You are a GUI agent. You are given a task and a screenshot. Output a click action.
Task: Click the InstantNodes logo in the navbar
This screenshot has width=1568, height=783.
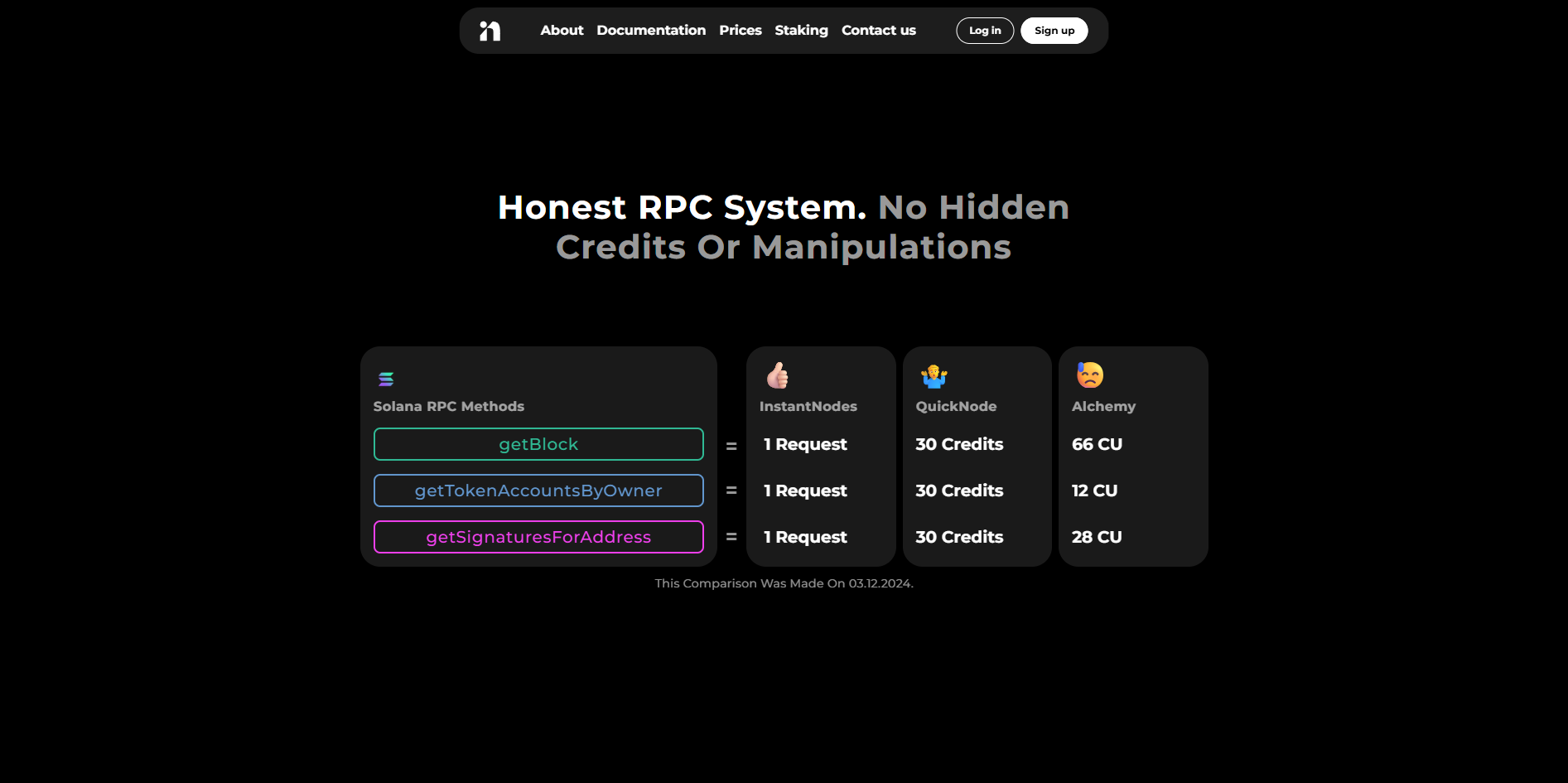pyautogui.click(x=490, y=31)
